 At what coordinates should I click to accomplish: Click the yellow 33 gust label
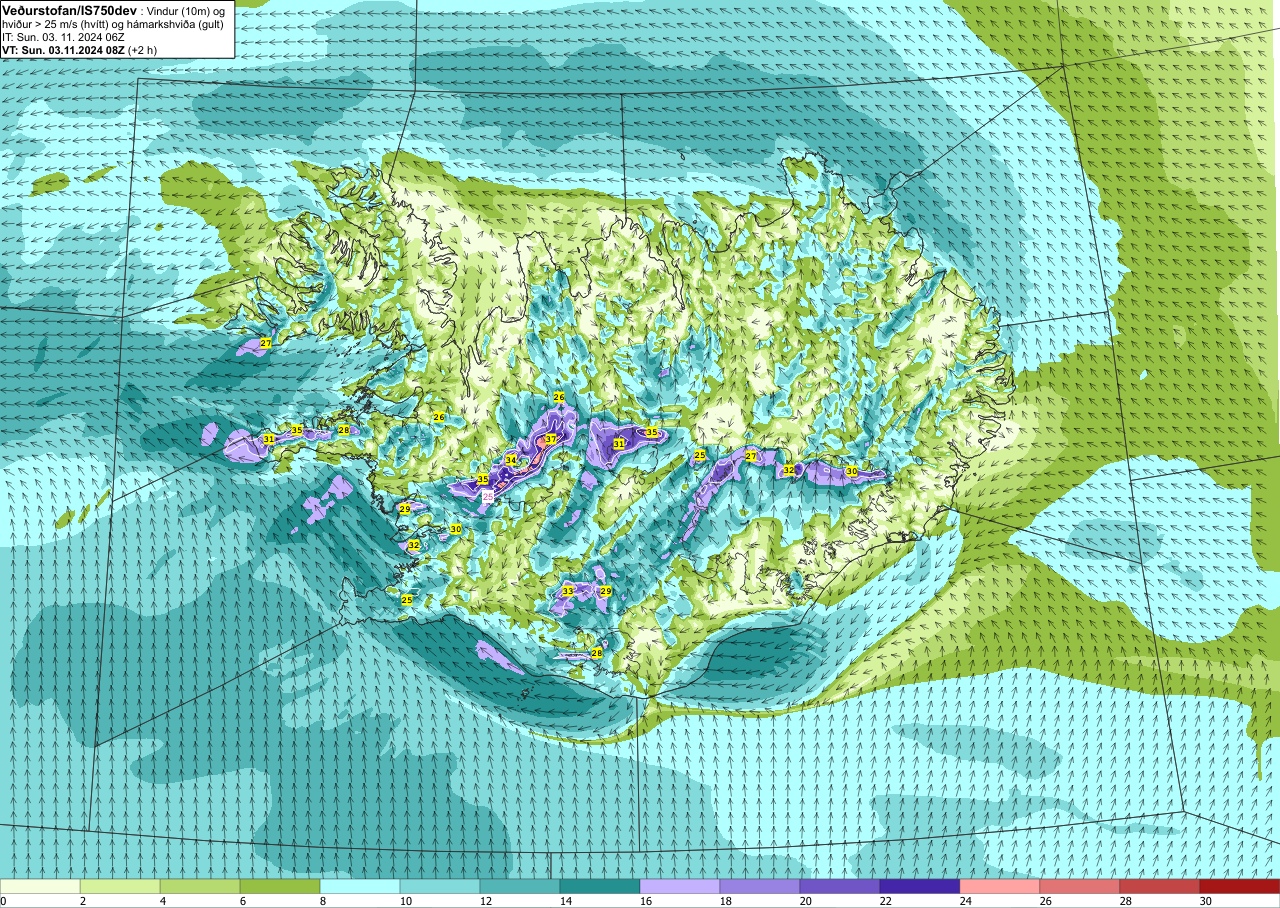tap(568, 591)
